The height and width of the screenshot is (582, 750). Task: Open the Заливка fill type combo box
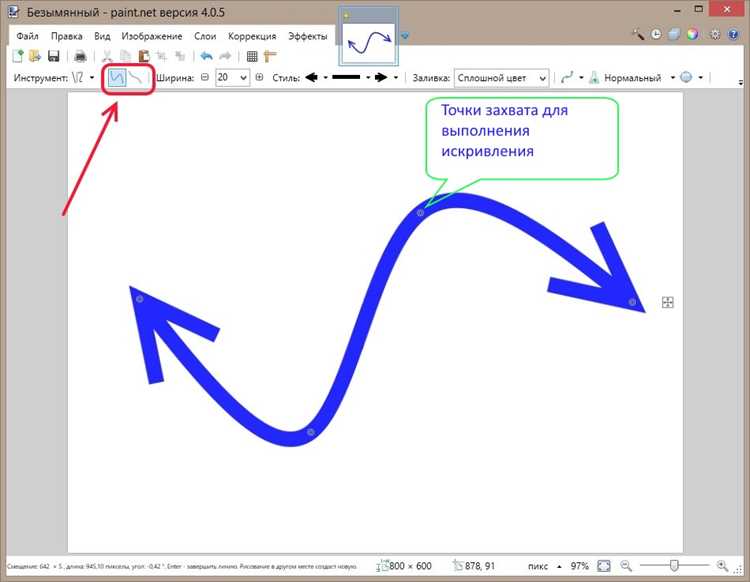click(501, 77)
